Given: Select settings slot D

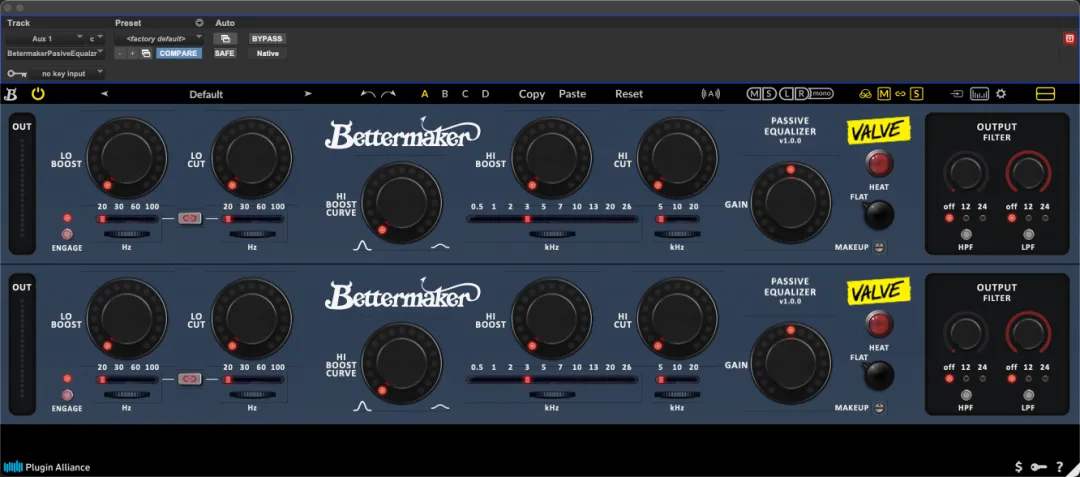Looking at the screenshot, I should coord(486,94).
